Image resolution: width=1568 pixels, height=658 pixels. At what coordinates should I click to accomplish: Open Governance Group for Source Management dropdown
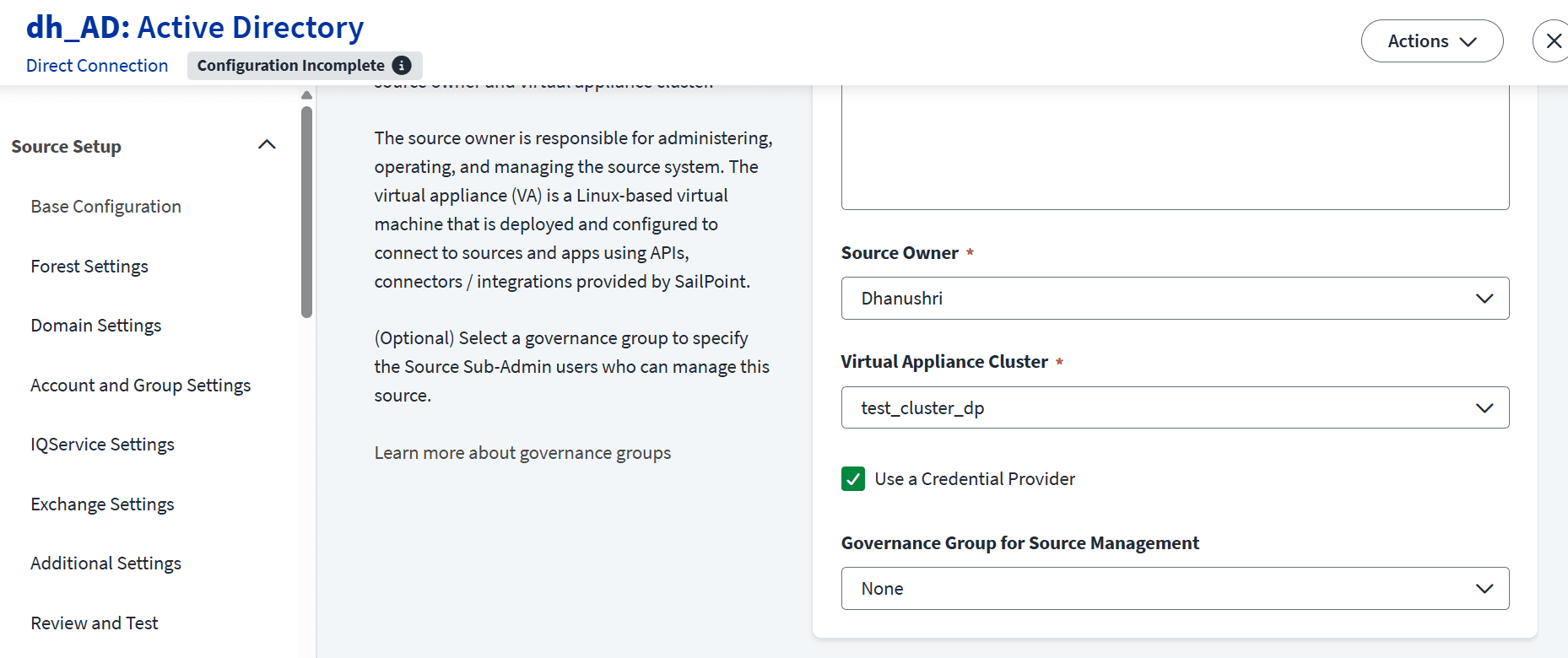(x=1175, y=589)
